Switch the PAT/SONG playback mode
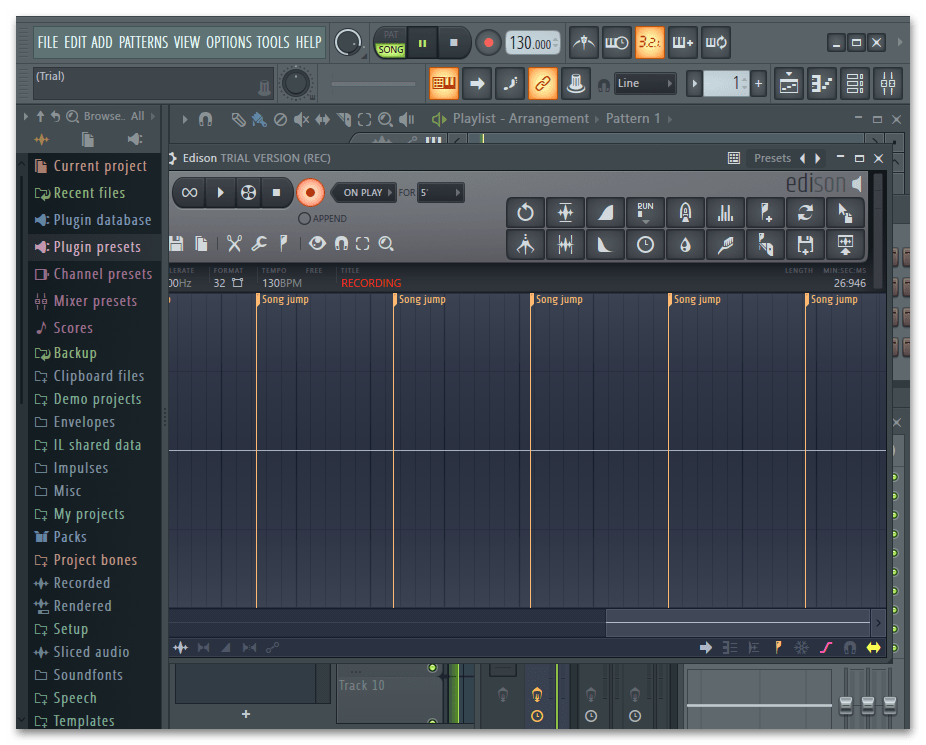926x745 pixels. [x=391, y=43]
